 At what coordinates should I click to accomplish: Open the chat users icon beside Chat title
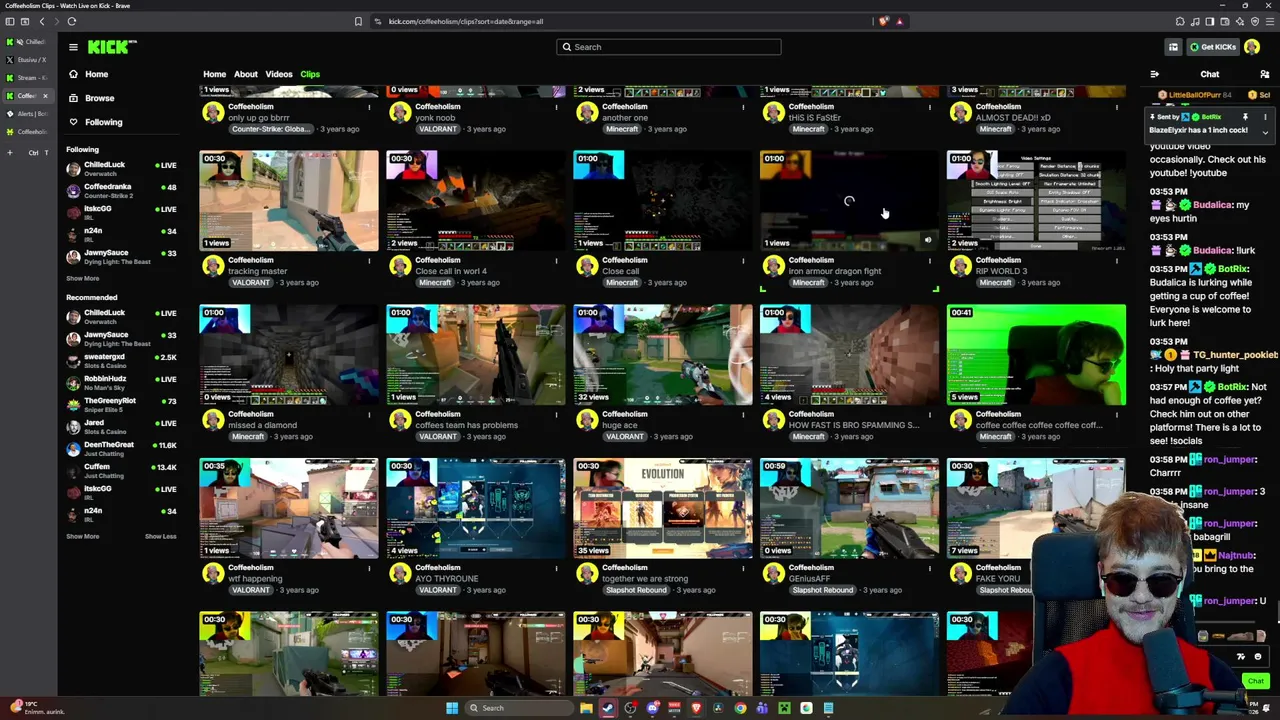coord(1264,74)
